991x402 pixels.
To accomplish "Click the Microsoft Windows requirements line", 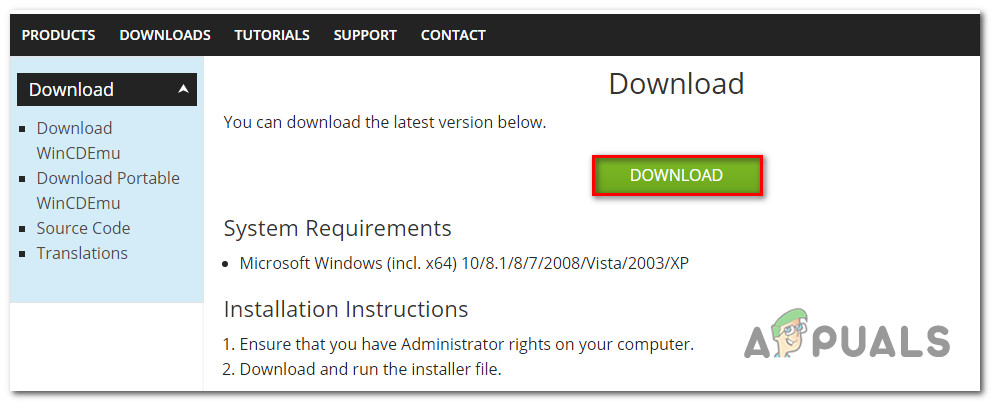I will (464, 264).
